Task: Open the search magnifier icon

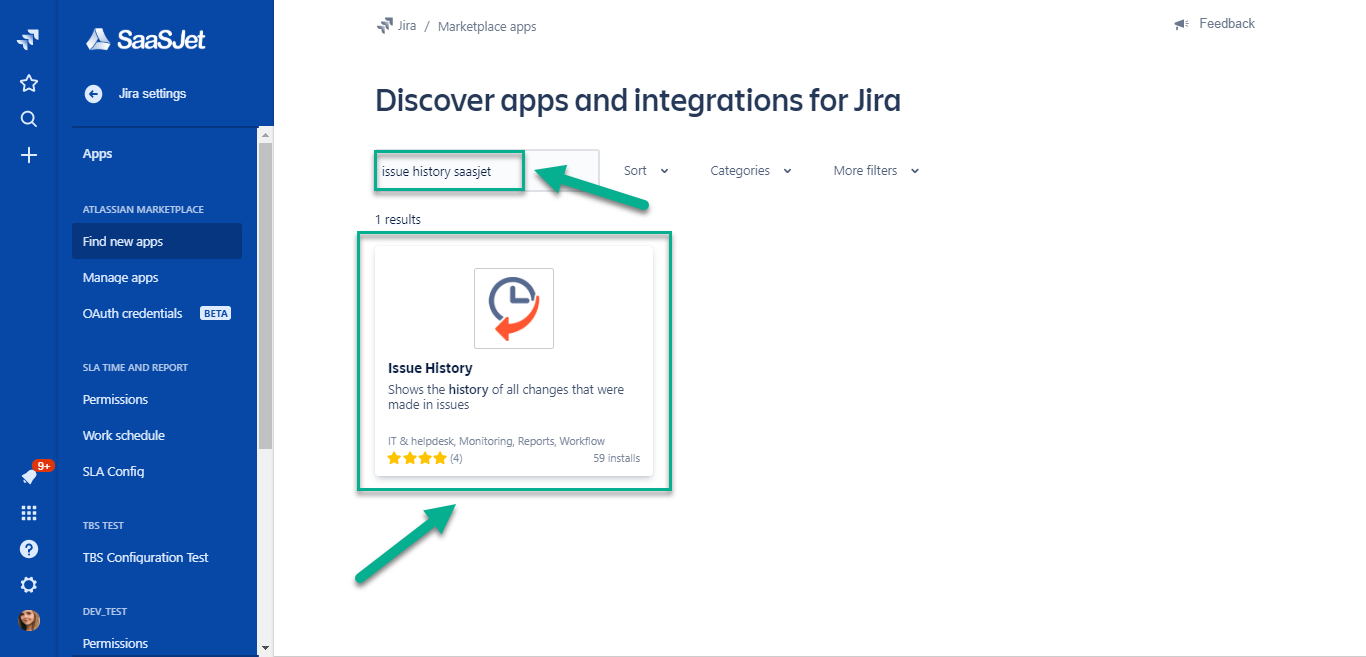Action: point(29,119)
